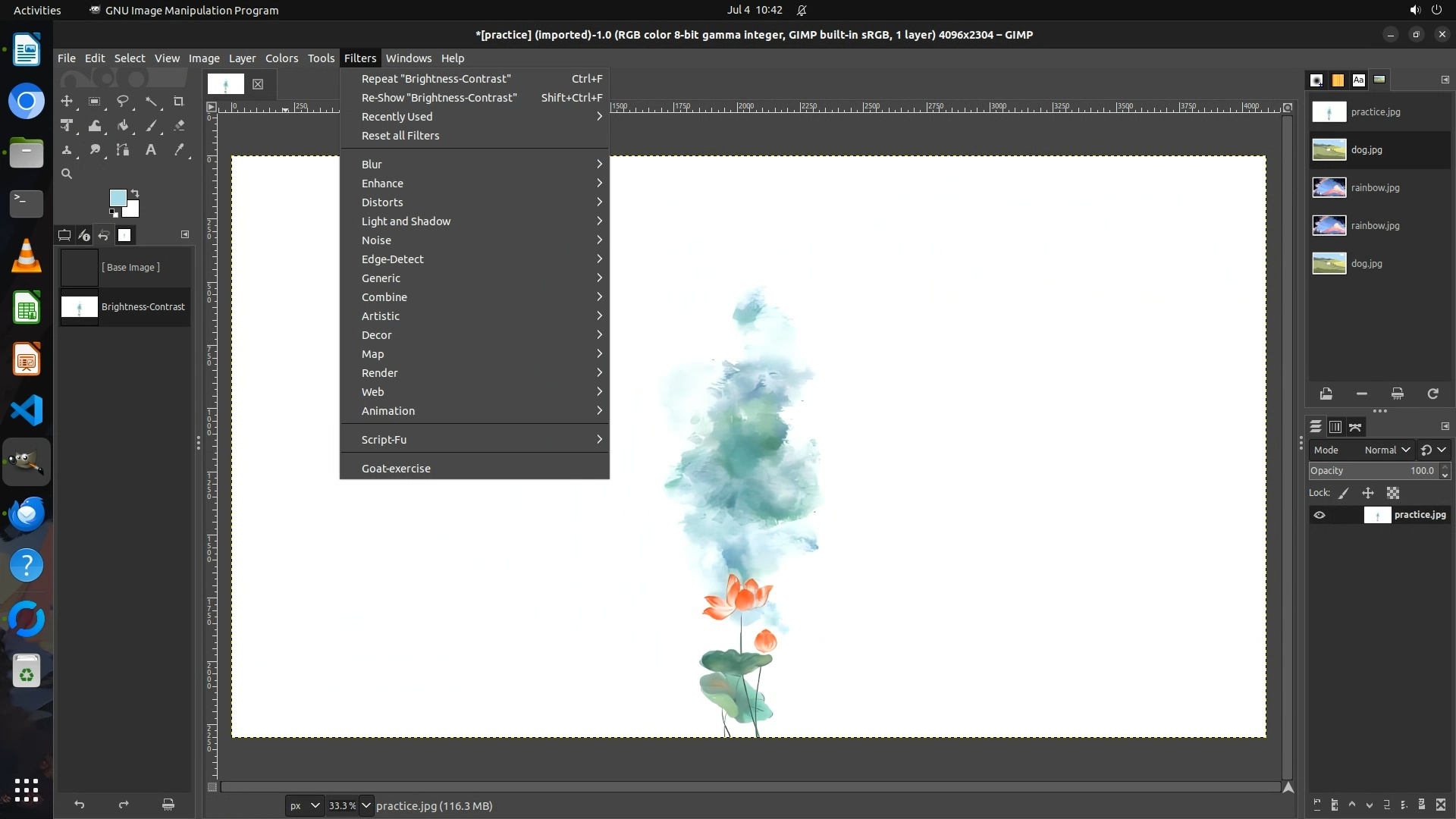The width and height of the screenshot is (1456, 819).
Task: Toggle lock pixels paintbrush icon
Action: point(1344,493)
